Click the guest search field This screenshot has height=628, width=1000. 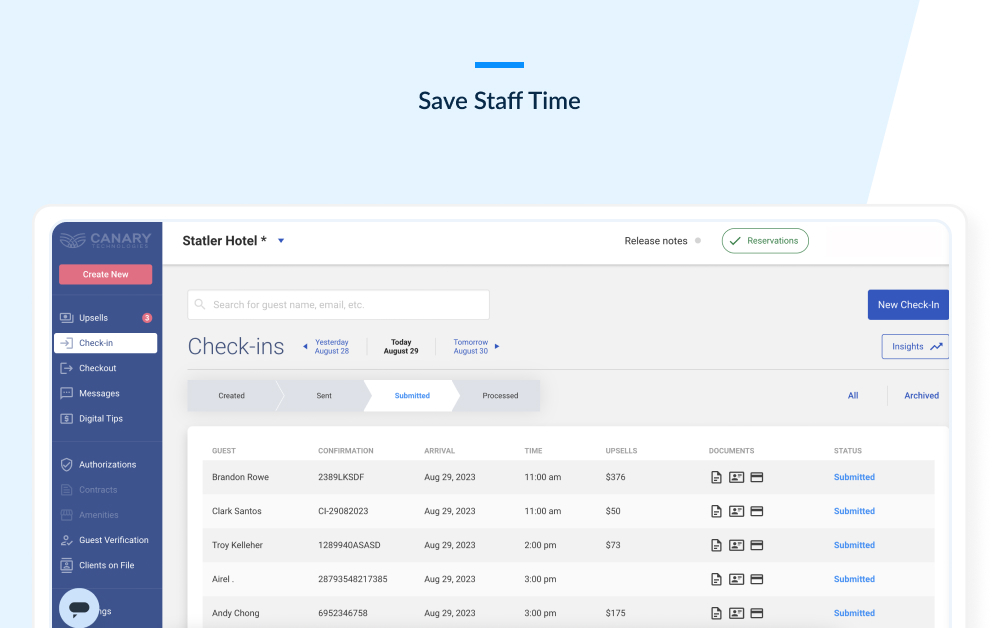[x=338, y=305]
